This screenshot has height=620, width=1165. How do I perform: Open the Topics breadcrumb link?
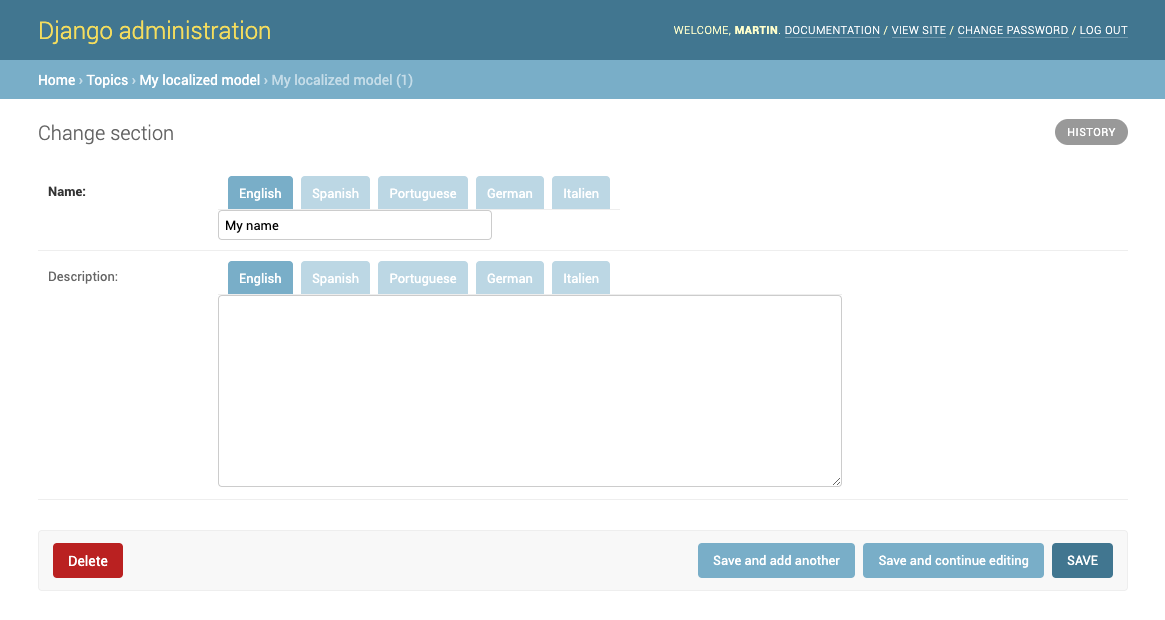(107, 80)
